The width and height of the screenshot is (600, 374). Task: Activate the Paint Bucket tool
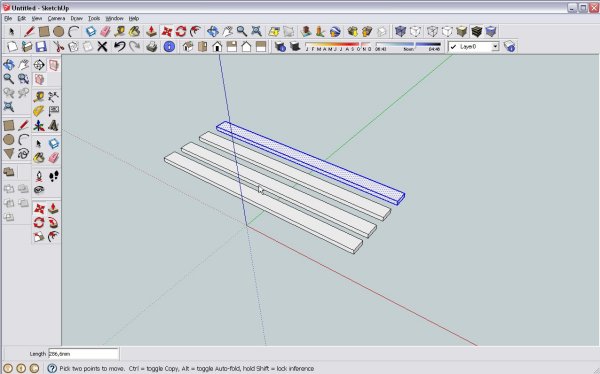[134, 31]
